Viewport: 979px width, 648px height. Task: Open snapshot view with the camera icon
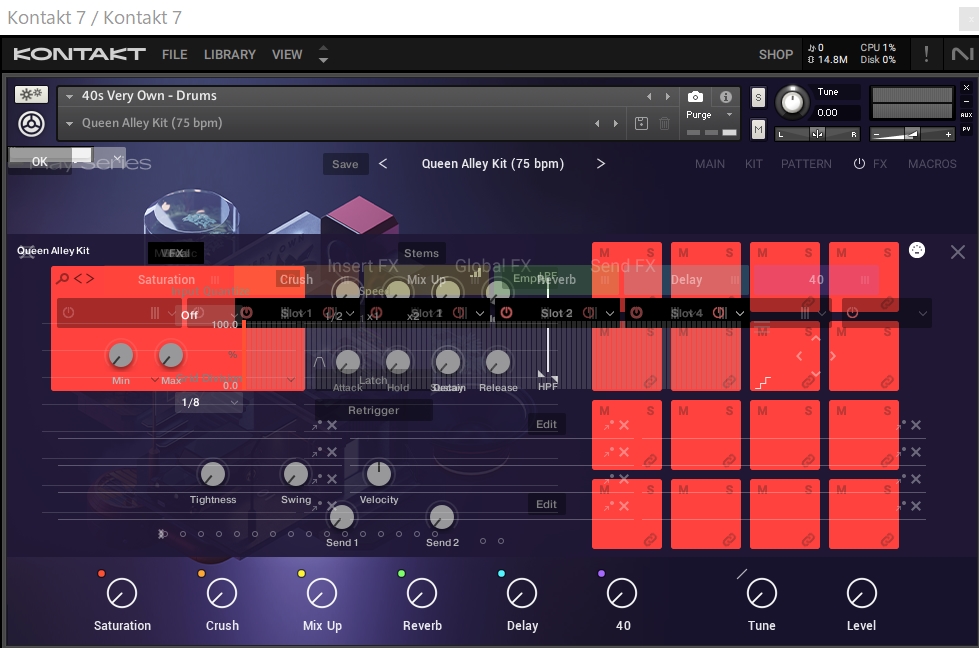click(x=695, y=97)
